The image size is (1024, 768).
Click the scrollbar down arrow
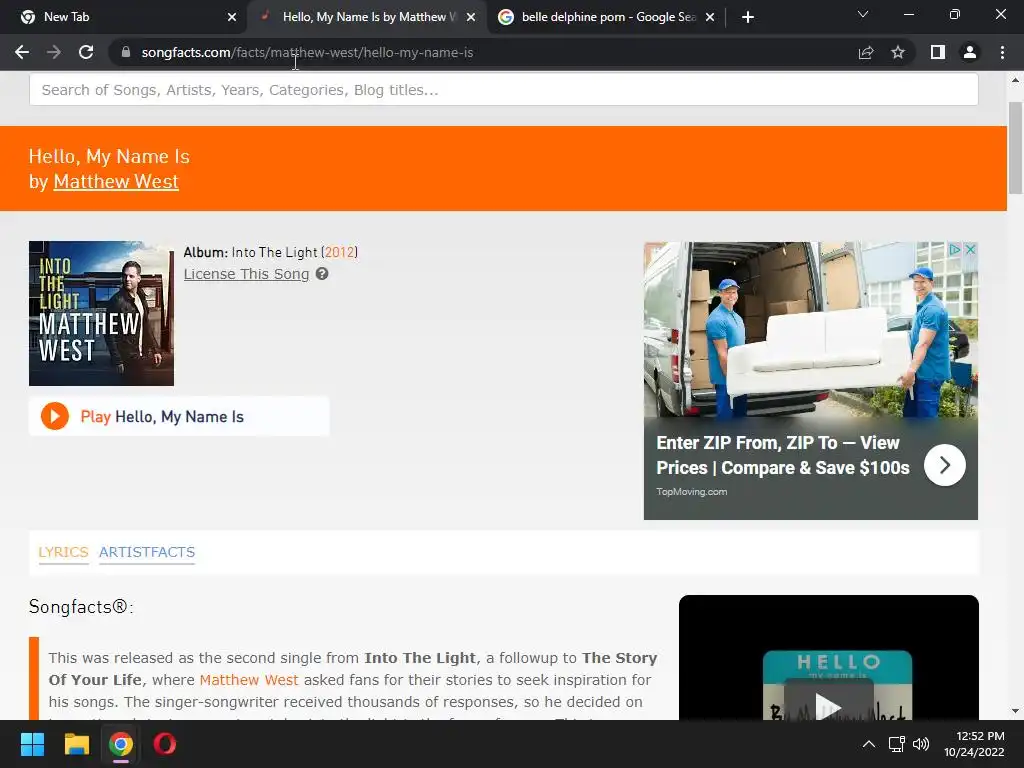coord(1015,711)
